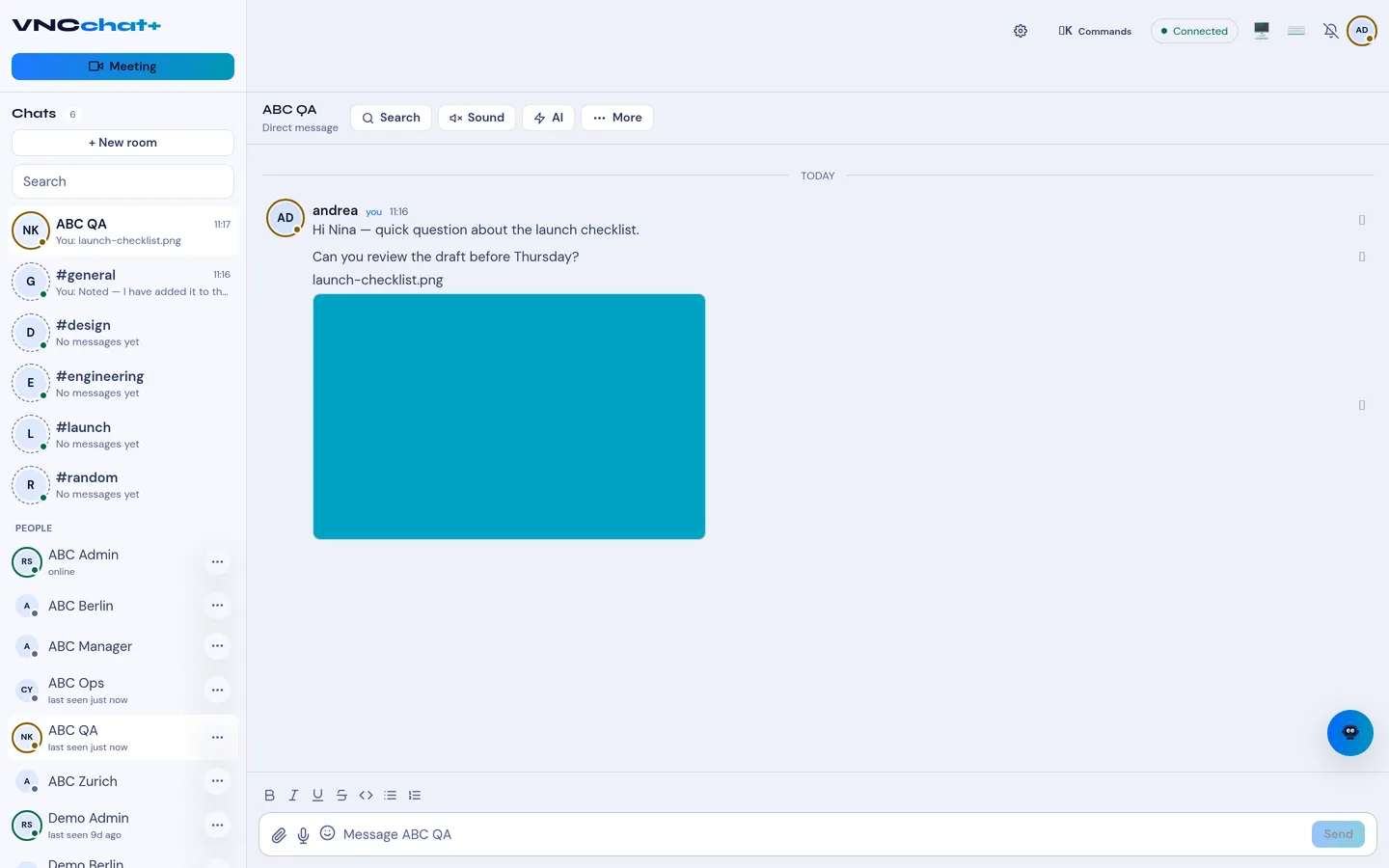Start a Meeting
1389x868 pixels.
[x=123, y=67]
